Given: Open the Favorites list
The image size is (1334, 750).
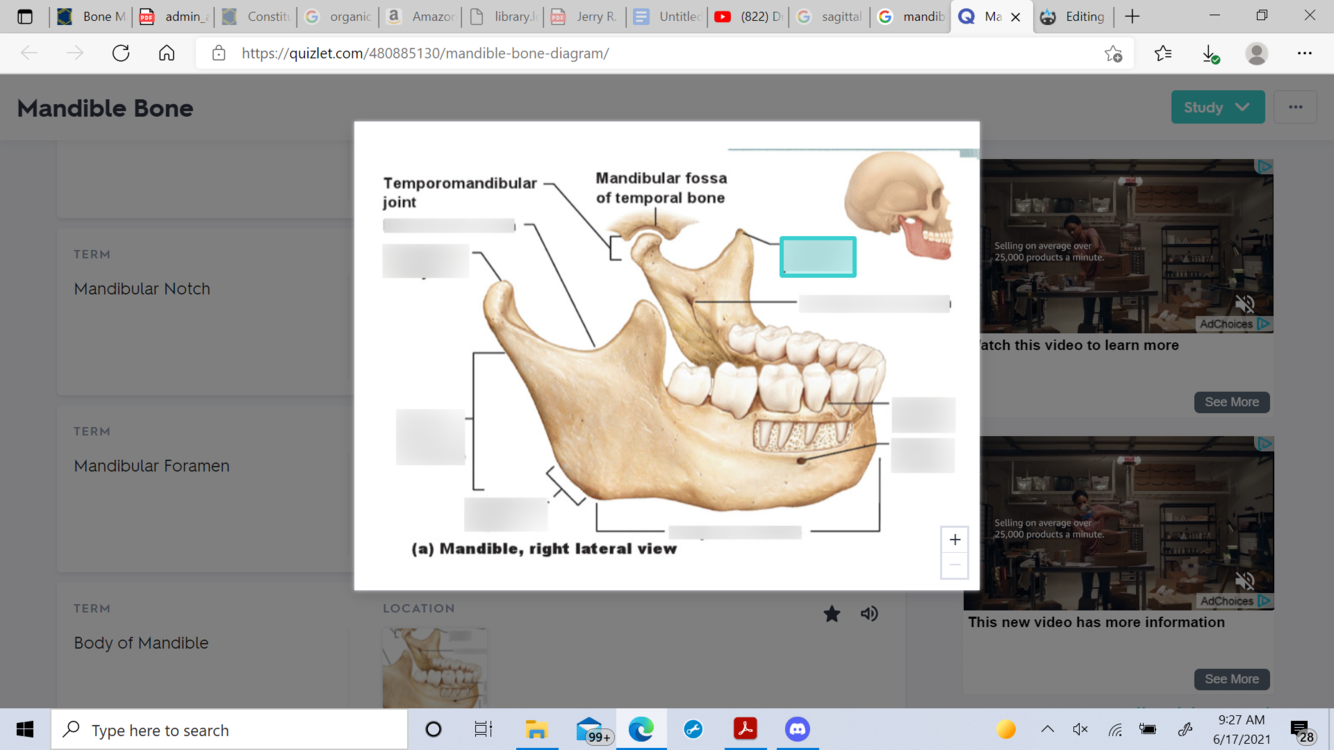Looking at the screenshot, I should 1163,53.
